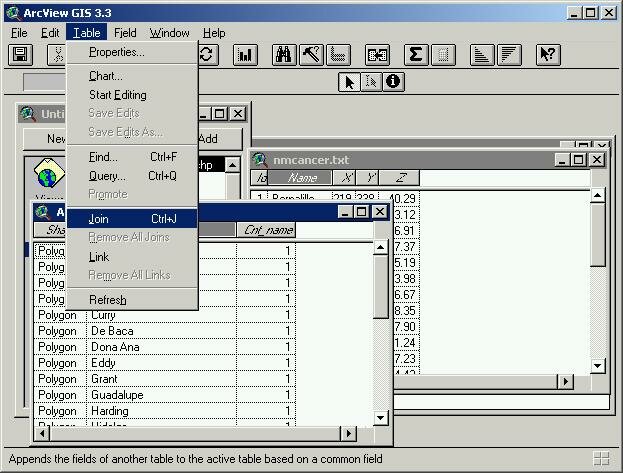The height and width of the screenshot is (473, 623).
Task: Select the Pointer arrow tool
Action: pos(349,82)
